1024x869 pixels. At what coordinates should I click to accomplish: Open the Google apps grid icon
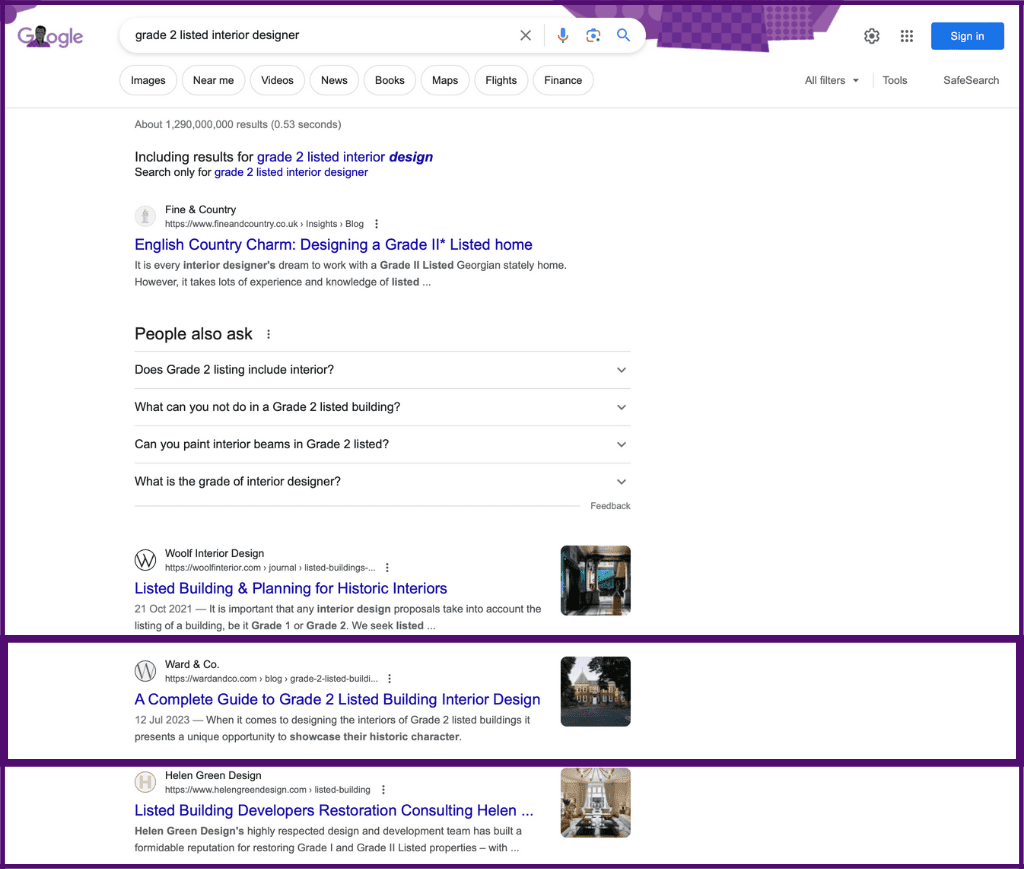pos(907,36)
